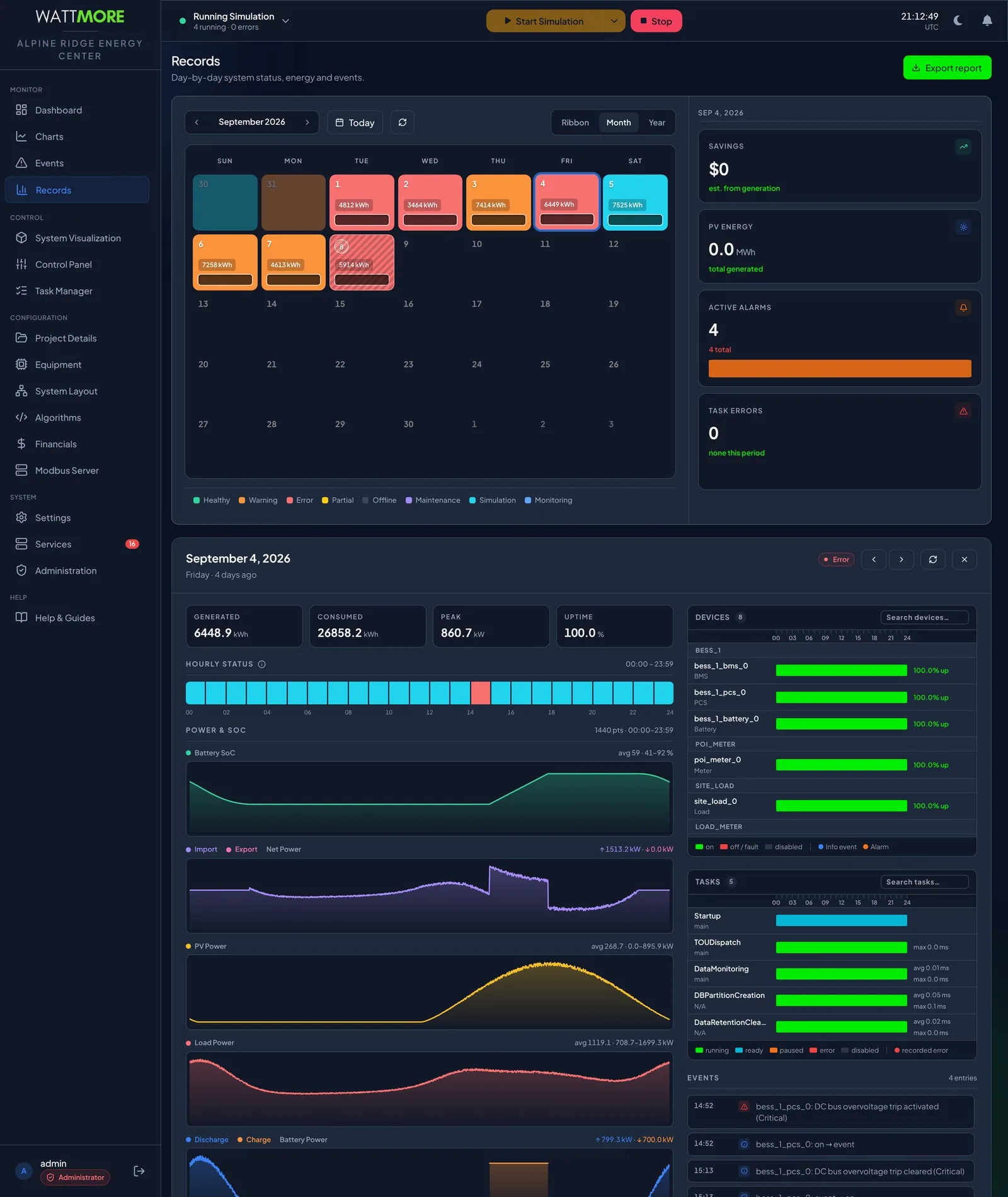Click the orange active alarms bar
1008x1197 pixels.
click(840, 369)
